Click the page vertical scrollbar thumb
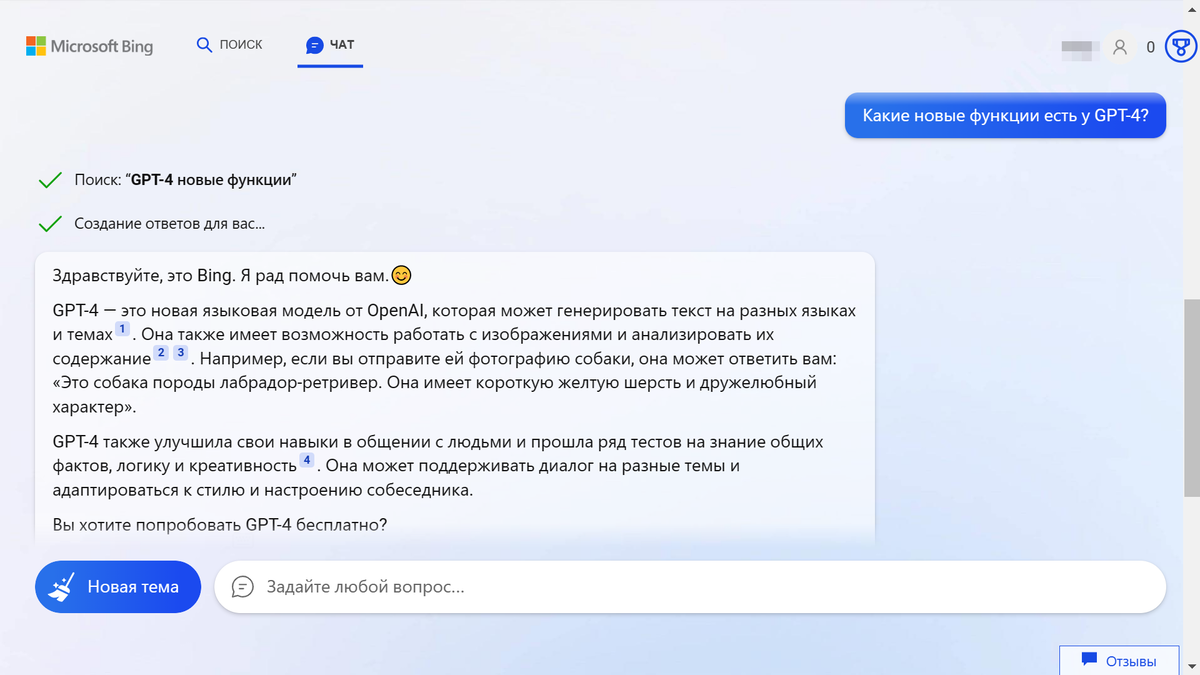The width and height of the screenshot is (1200, 675). coord(1191,397)
